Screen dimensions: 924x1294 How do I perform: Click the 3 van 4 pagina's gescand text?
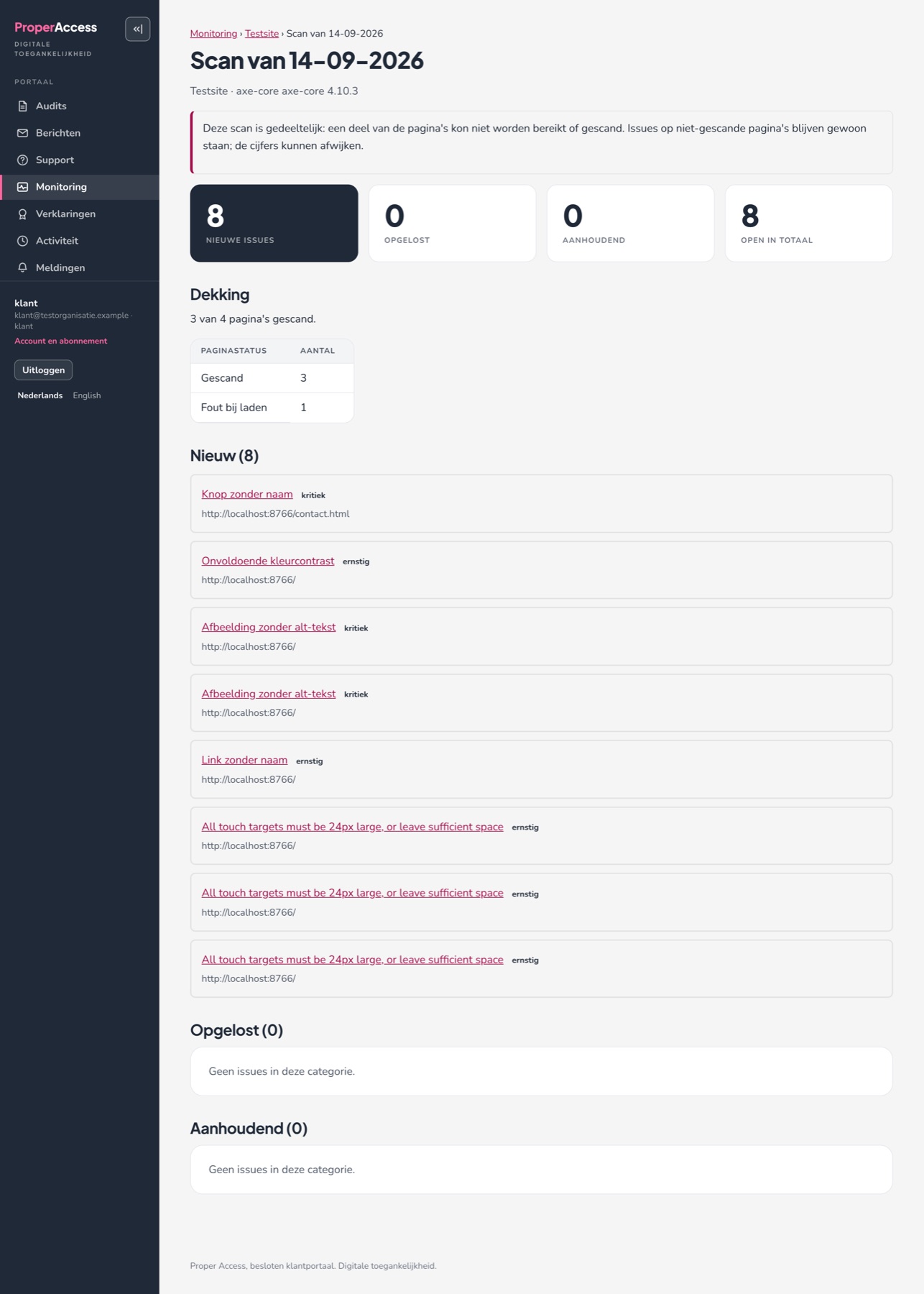pos(252,319)
